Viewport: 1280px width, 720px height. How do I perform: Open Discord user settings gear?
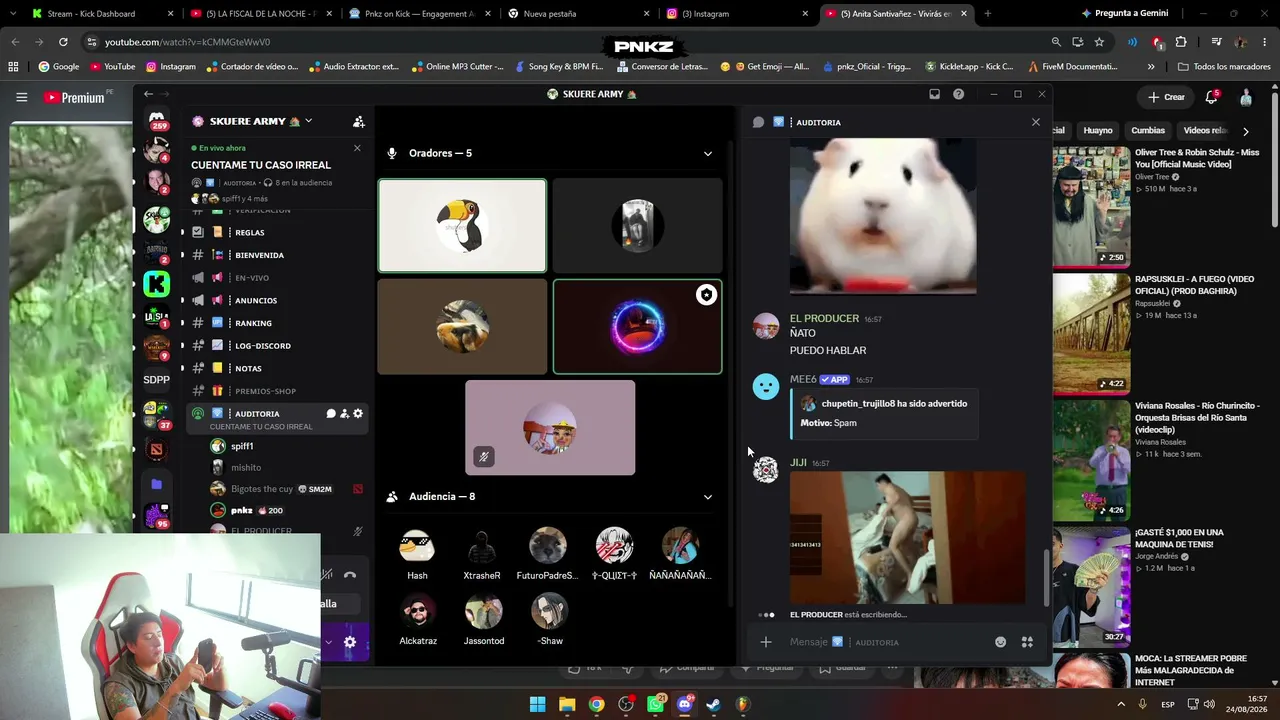(350, 642)
